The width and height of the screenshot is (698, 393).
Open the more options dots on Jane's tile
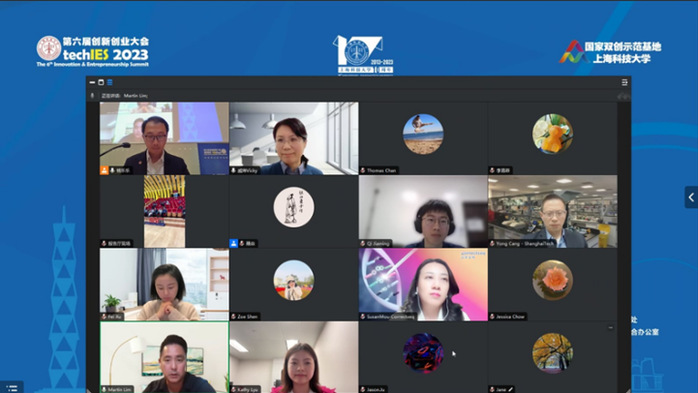pos(611,328)
